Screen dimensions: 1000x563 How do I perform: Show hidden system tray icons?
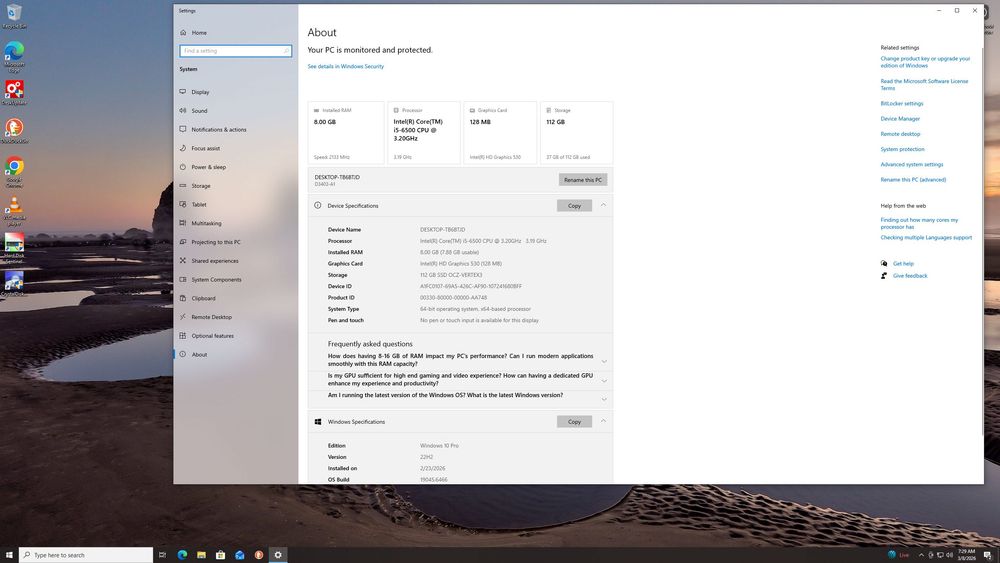[x=921, y=555]
